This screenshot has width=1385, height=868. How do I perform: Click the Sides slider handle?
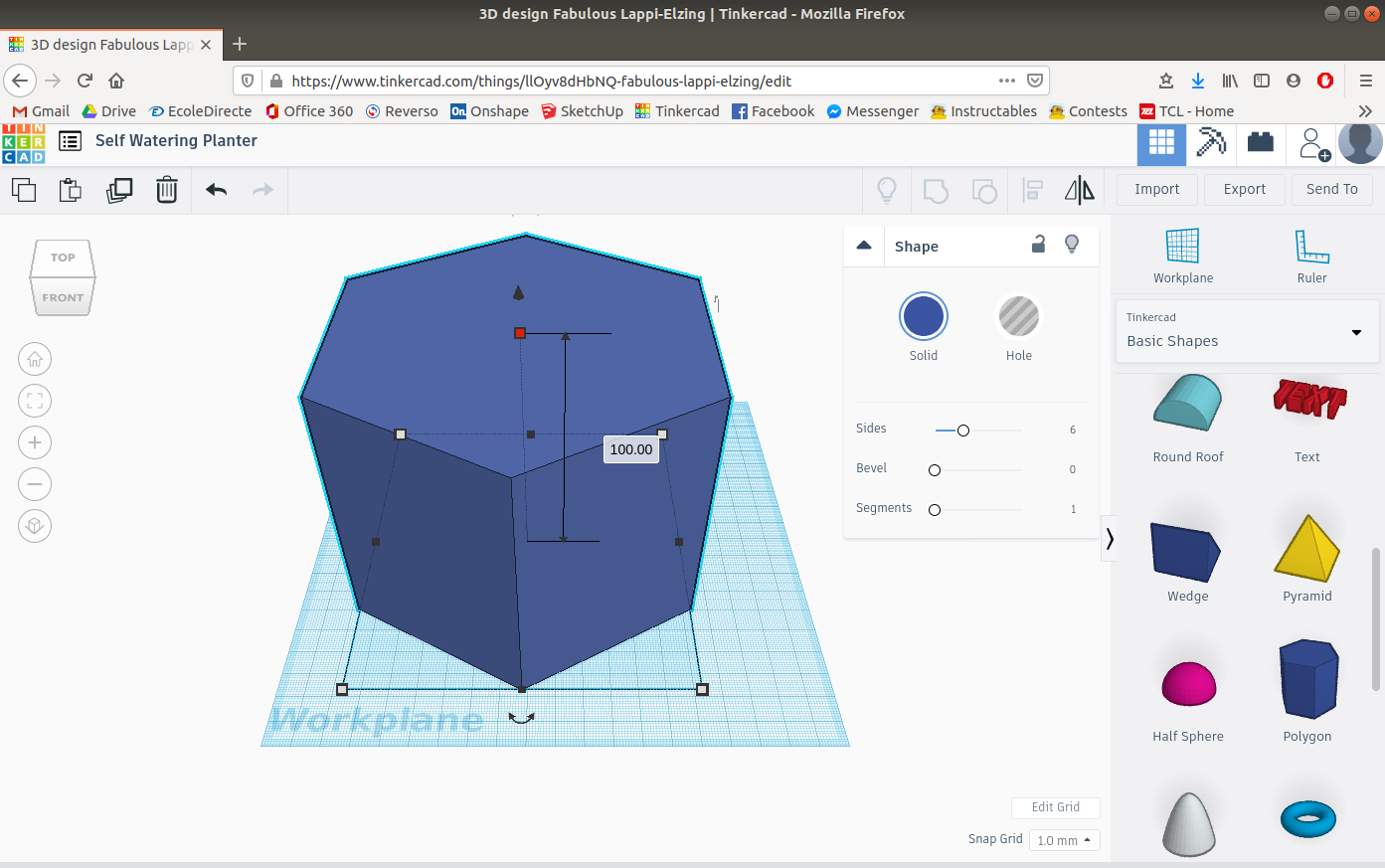(x=963, y=431)
